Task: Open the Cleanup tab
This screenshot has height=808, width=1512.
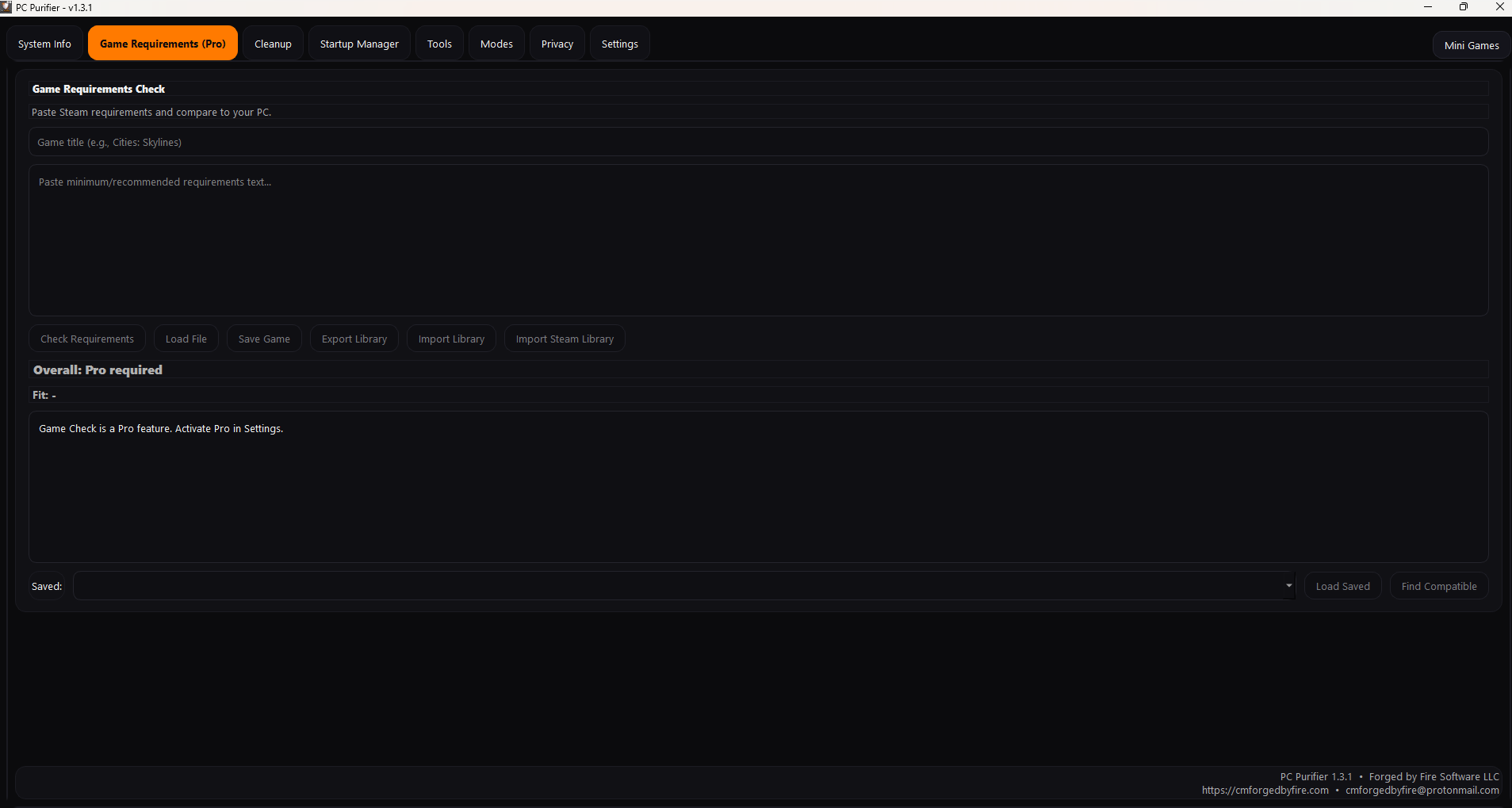Action: [273, 43]
